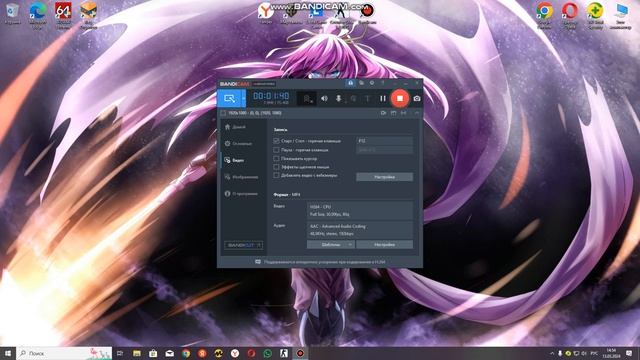Click the webcam overlay icon in toolbar
Screen dimensions: 640x360
[307, 98]
